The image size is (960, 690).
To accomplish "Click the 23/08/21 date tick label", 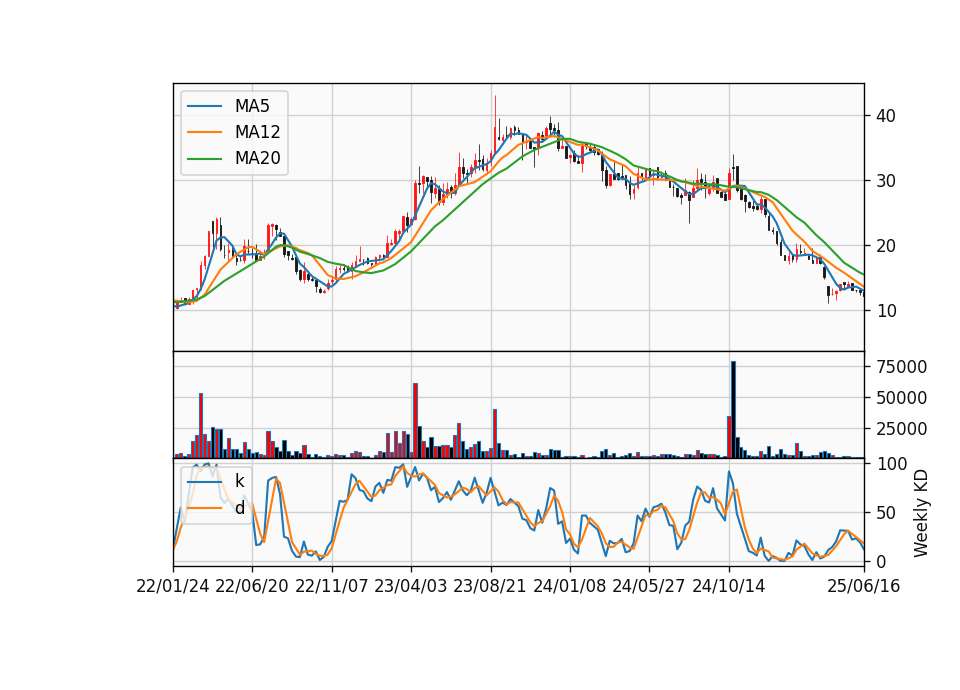I will point(490,586).
